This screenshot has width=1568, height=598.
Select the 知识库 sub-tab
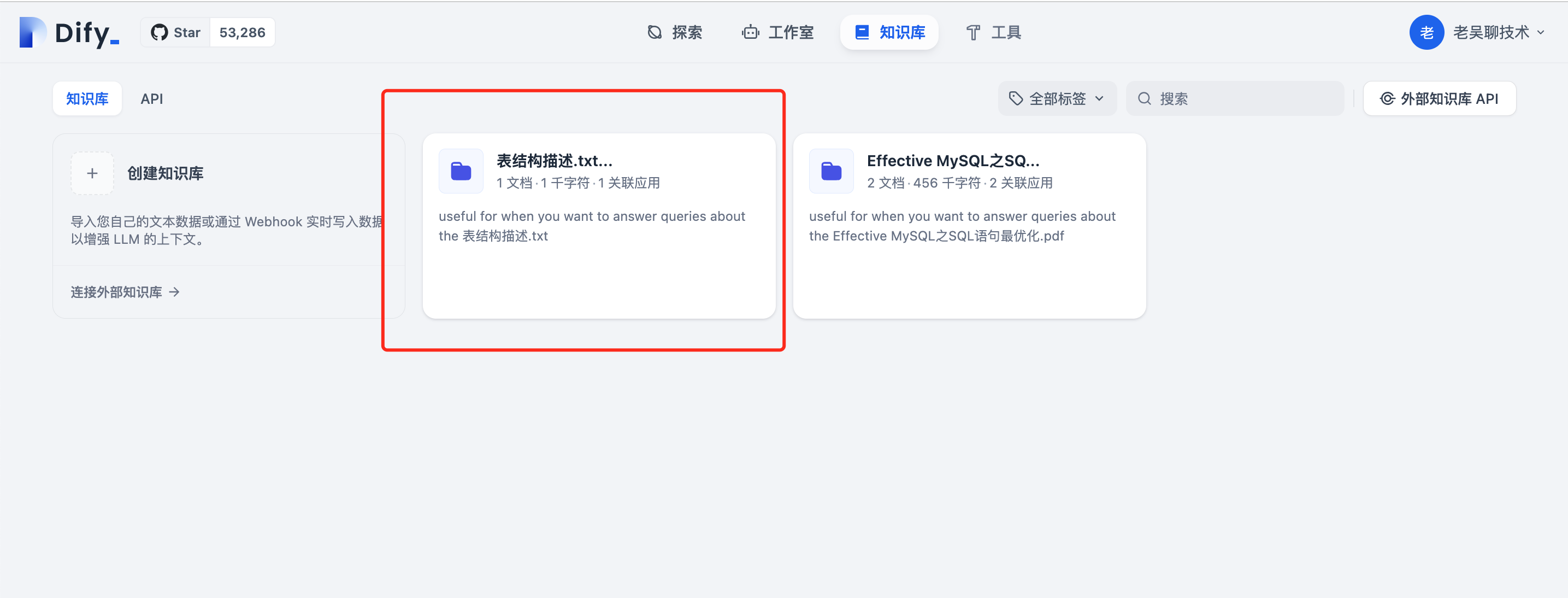pos(87,98)
